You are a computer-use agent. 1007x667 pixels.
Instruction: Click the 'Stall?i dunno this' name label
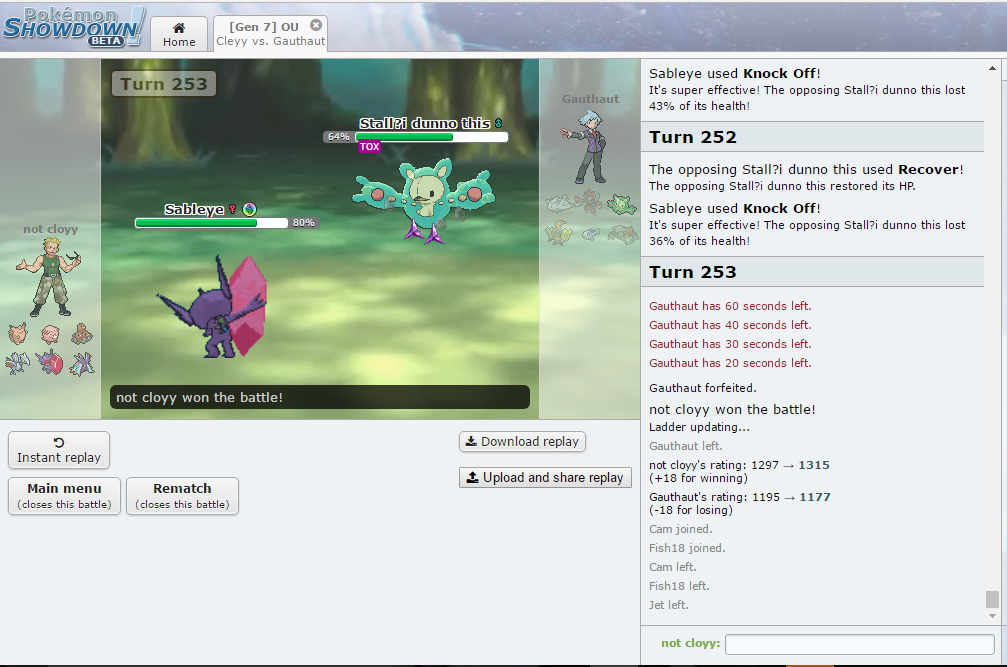pos(425,123)
